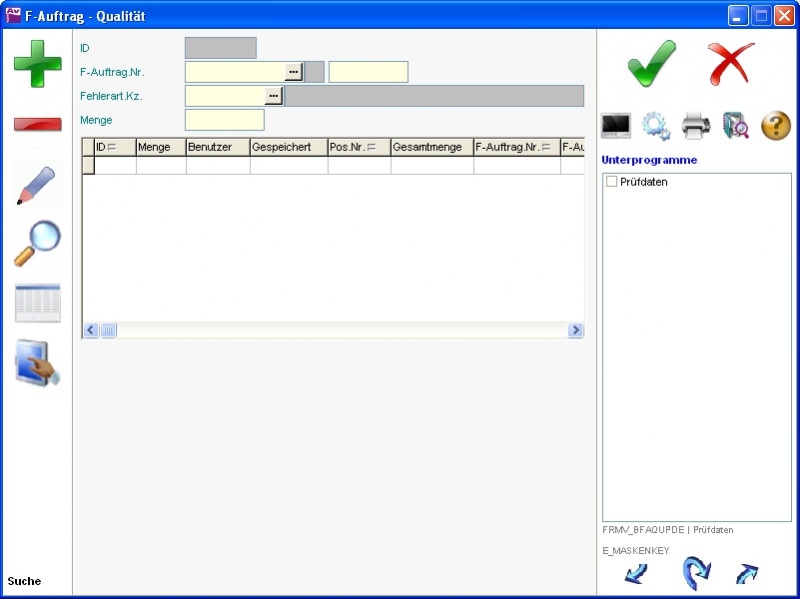Open F-Auftrag.Nr. lookup ellipsis button

293,72
